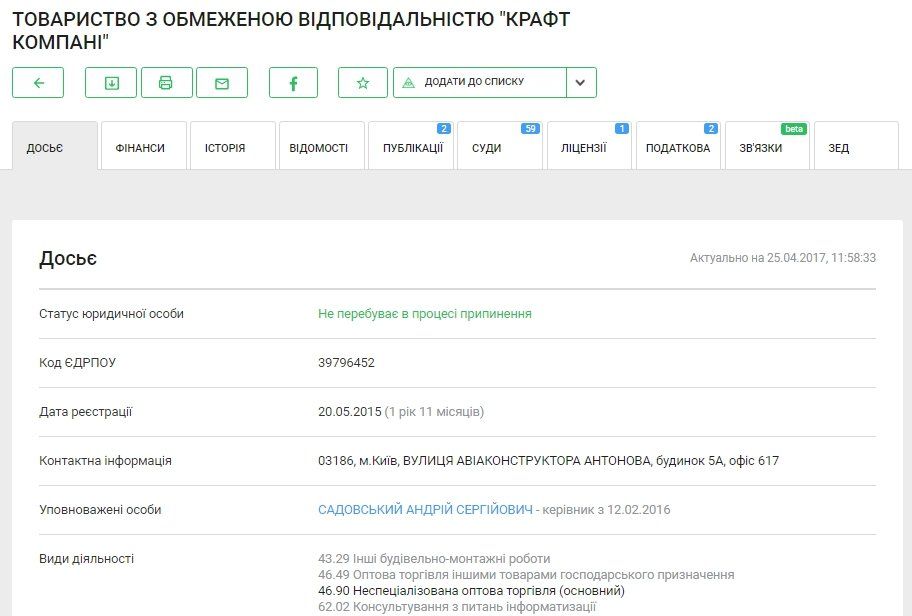Click the star icon to favorite the company
The image size is (912, 616).
[x=362, y=83]
